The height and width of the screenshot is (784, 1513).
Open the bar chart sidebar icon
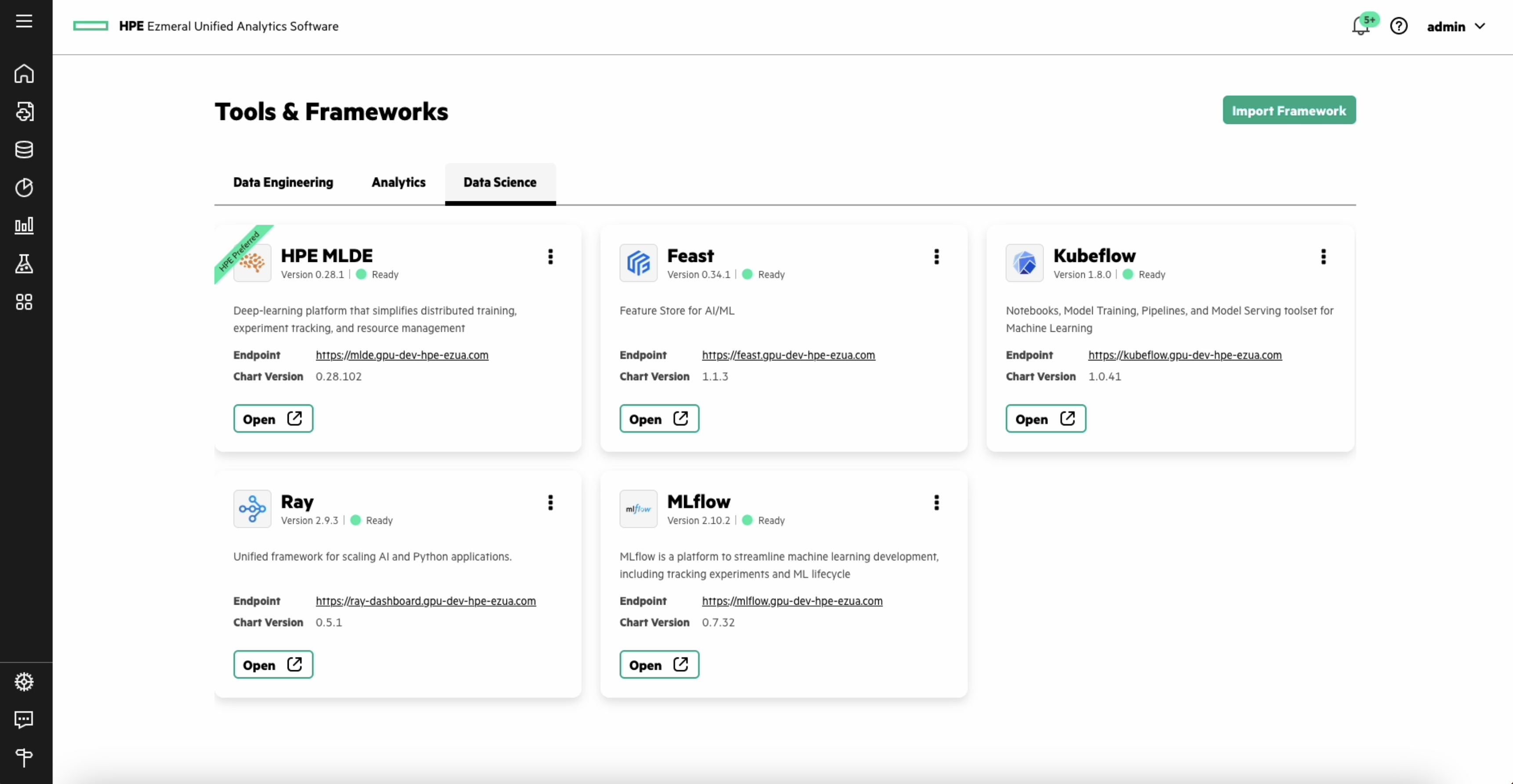(x=24, y=225)
